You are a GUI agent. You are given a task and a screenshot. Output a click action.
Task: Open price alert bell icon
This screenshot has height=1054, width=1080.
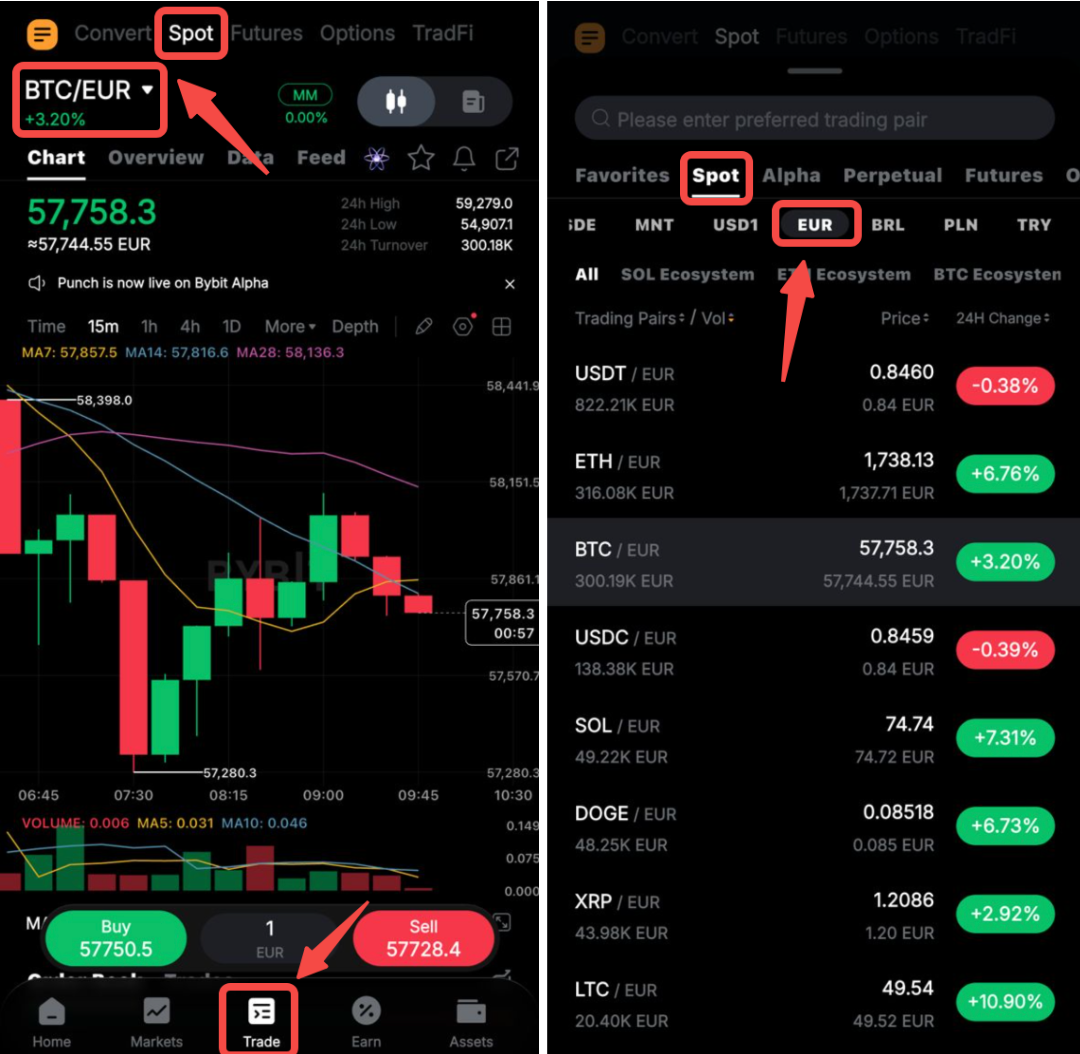pyautogui.click(x=464, y=158)
